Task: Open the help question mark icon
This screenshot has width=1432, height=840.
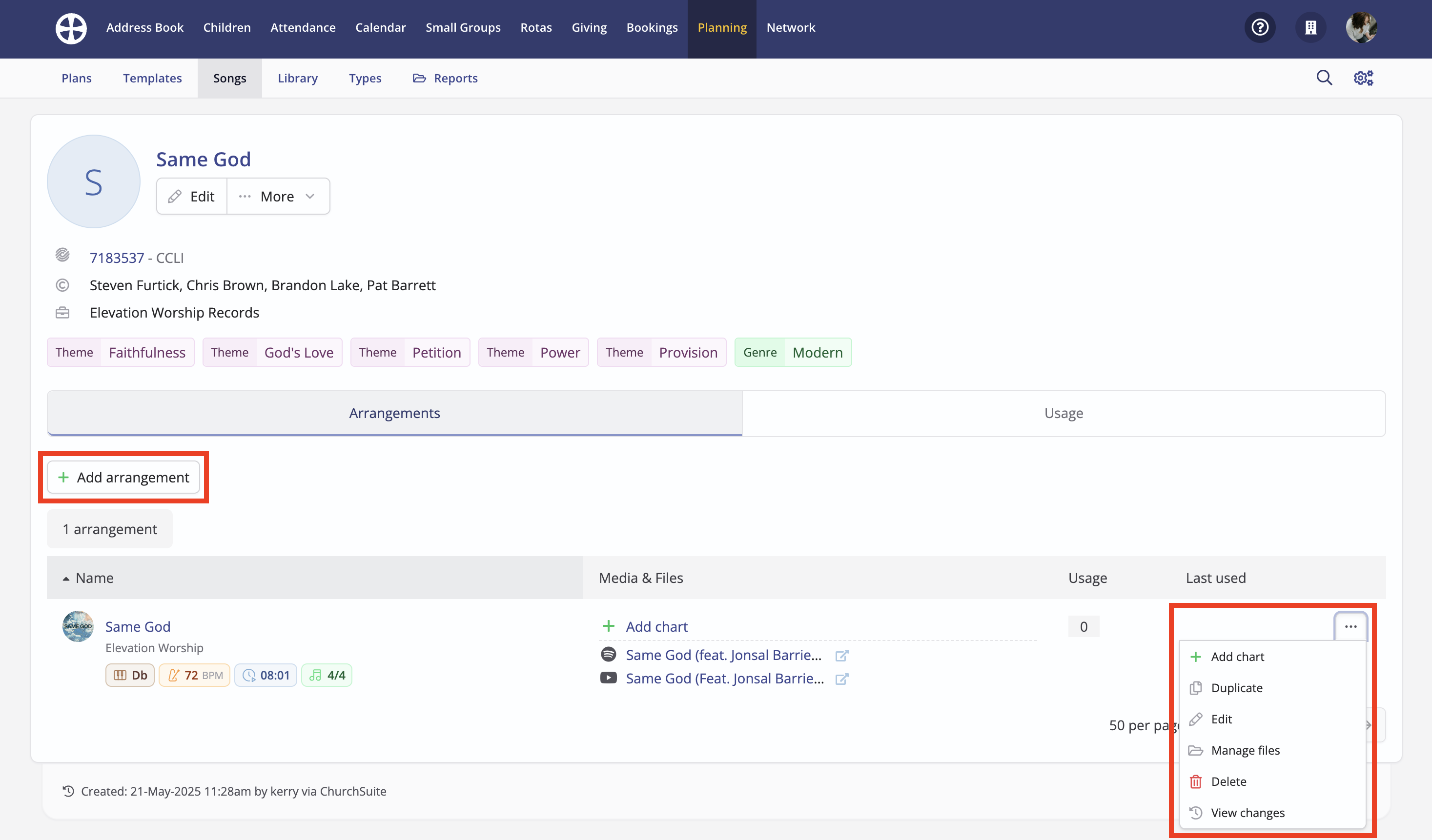Action: pos(1260,27)
